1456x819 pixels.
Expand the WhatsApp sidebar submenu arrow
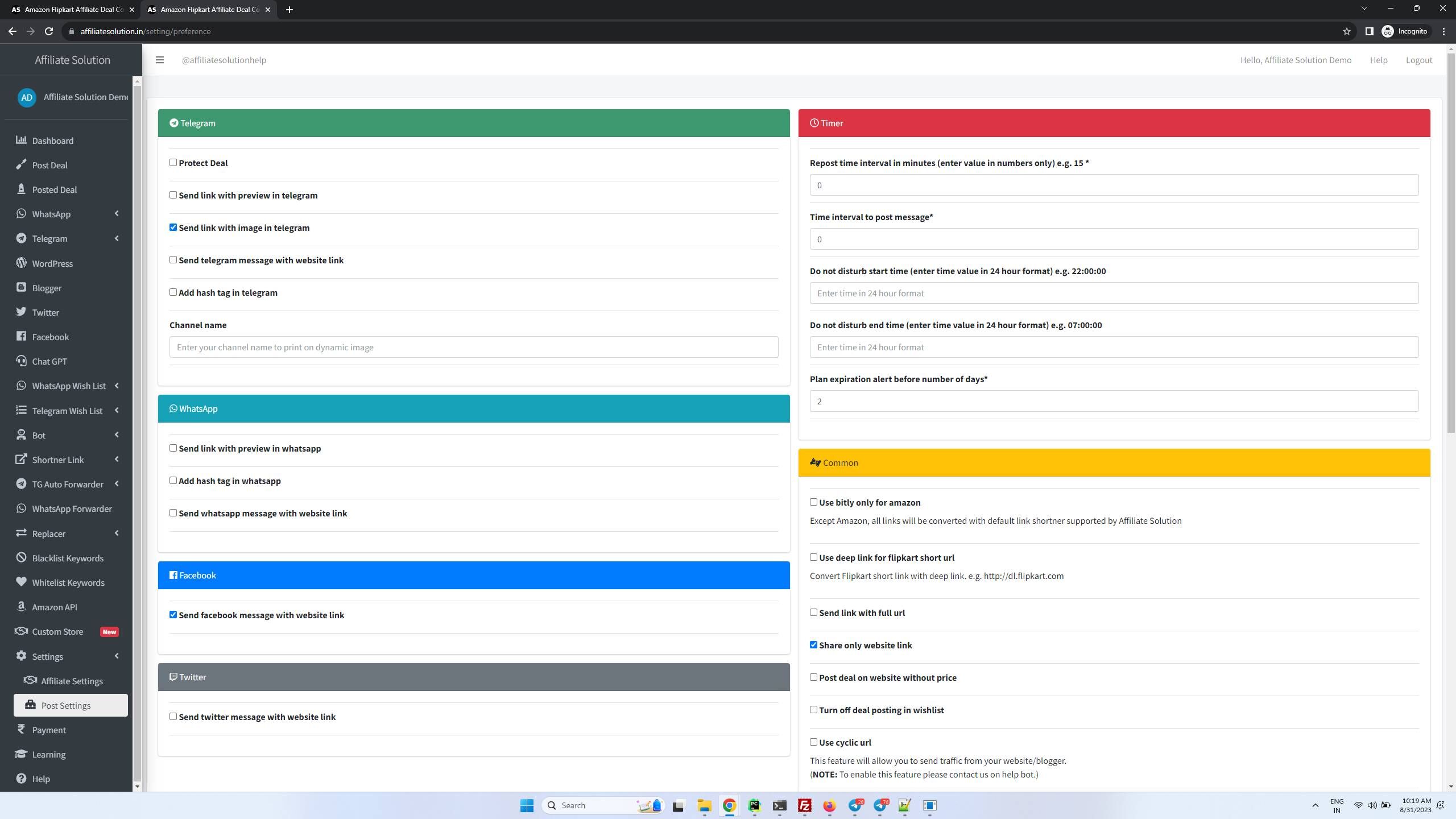click(117, 214)
